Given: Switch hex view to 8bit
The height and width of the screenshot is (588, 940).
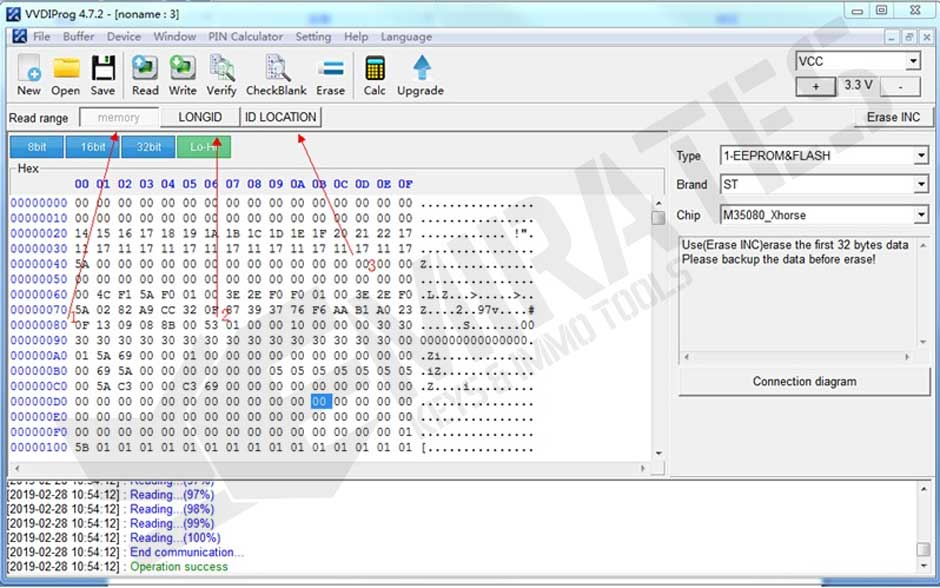Looking at the screenshot, I should [37, 147].
